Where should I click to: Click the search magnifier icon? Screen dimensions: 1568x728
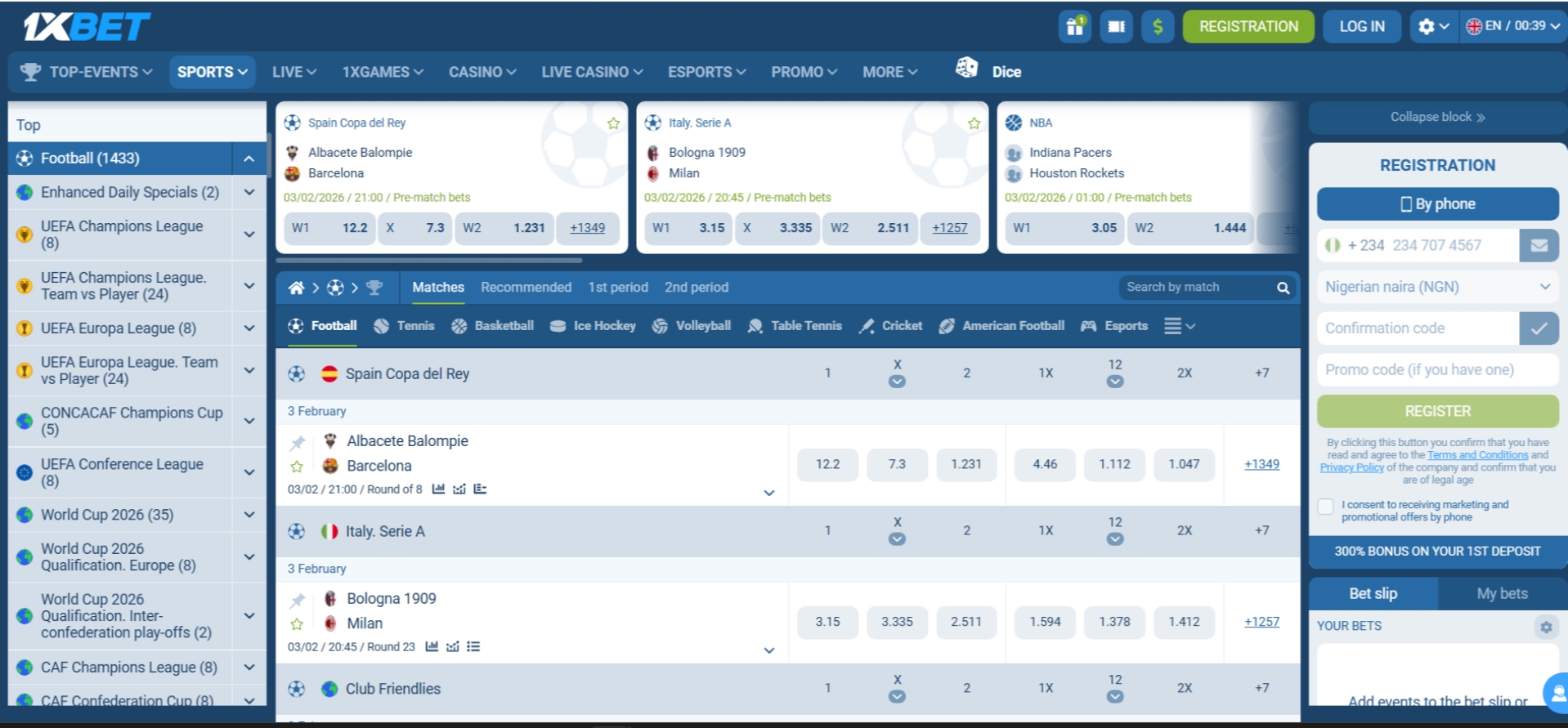(1283, 288)
